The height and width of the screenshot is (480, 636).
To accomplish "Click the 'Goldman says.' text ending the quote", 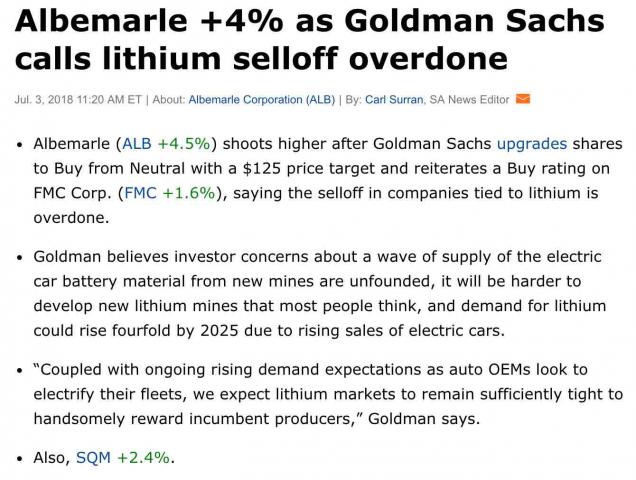I will coord(424,419).
